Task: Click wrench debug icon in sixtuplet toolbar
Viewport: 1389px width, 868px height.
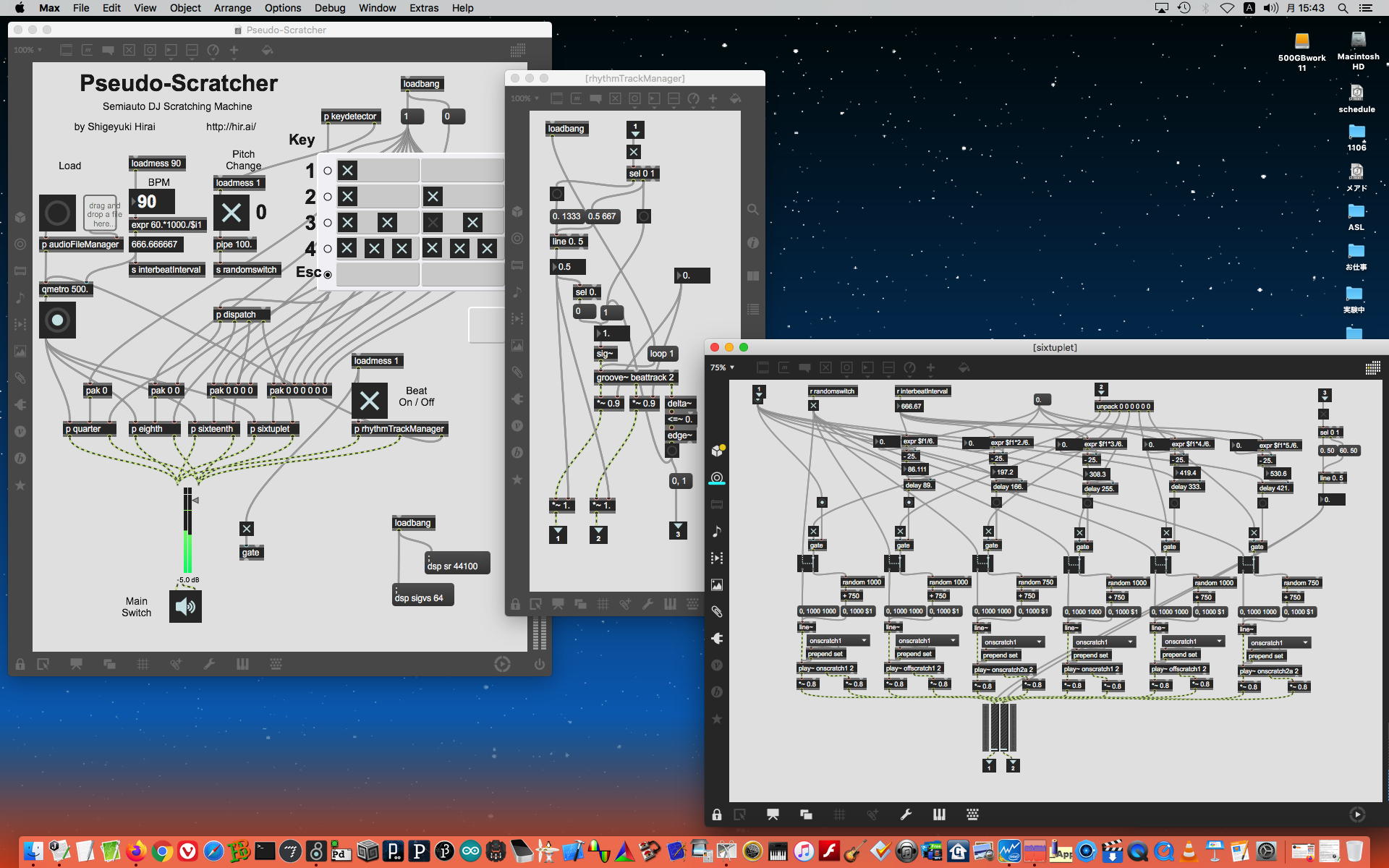Action: click(906, 814)
